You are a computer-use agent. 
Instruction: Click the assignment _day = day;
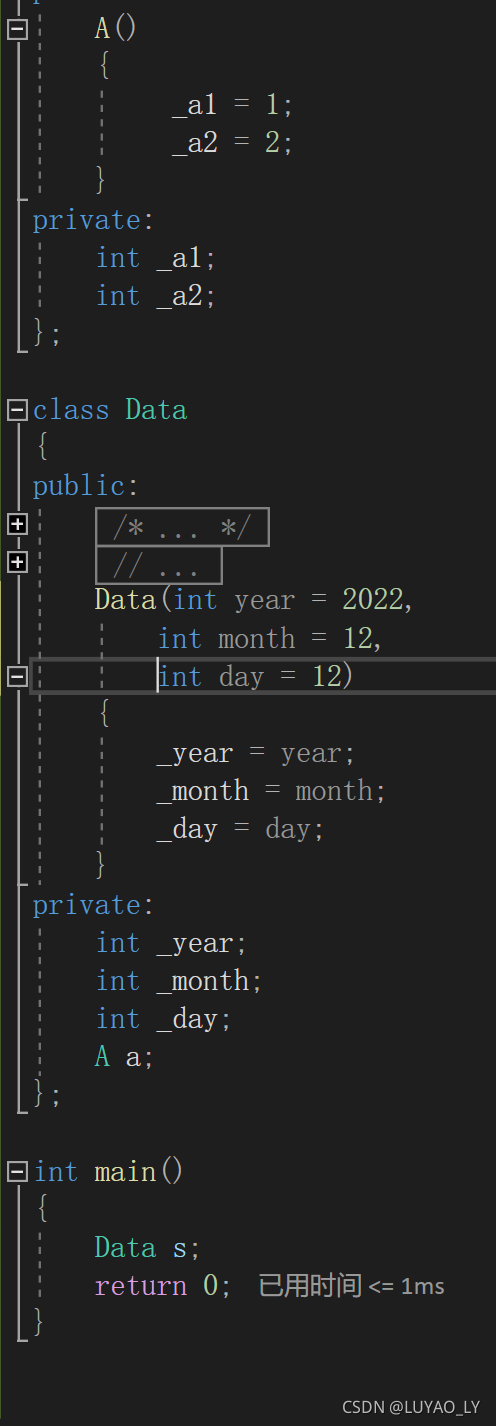coord(241,829)
